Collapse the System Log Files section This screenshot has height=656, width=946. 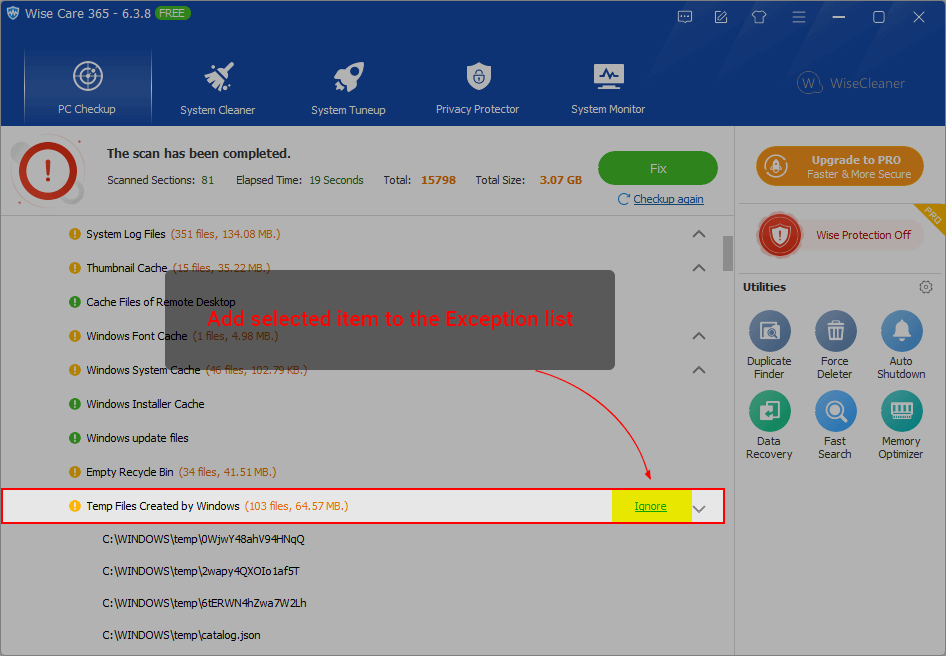[699, 234]
